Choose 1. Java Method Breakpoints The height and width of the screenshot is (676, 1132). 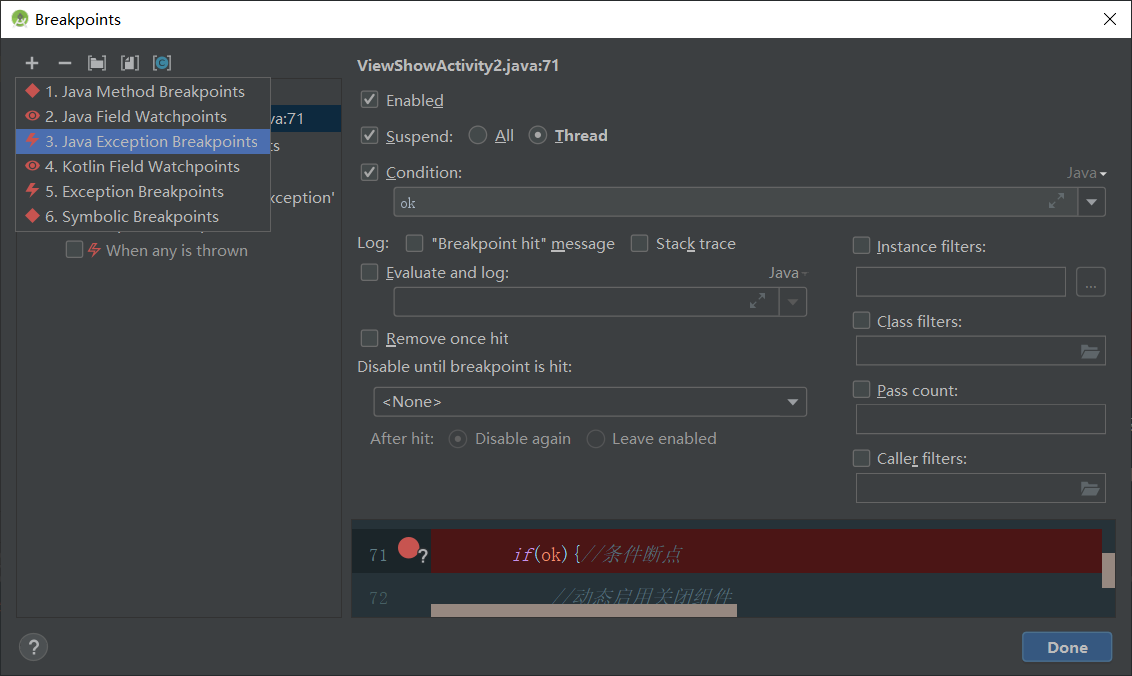coord(143,91)
